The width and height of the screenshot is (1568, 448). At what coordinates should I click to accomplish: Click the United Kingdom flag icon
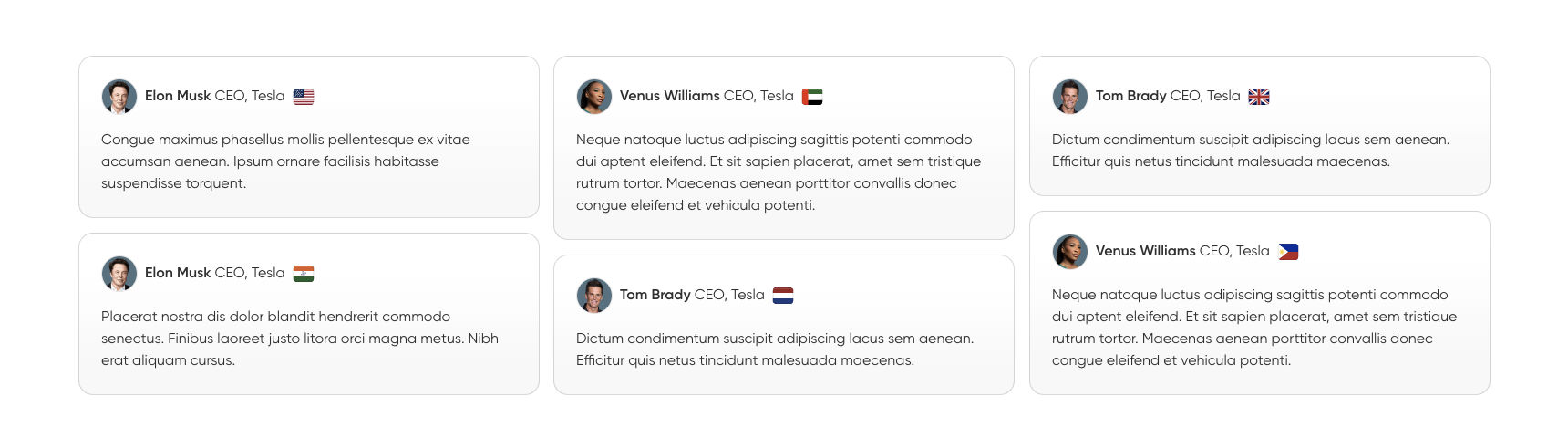coord(1259,97)
